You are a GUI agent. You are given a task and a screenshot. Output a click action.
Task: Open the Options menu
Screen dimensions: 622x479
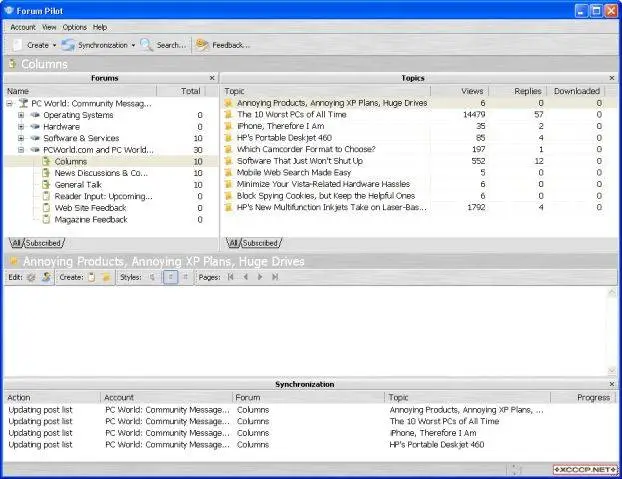[x=75, y=27]
